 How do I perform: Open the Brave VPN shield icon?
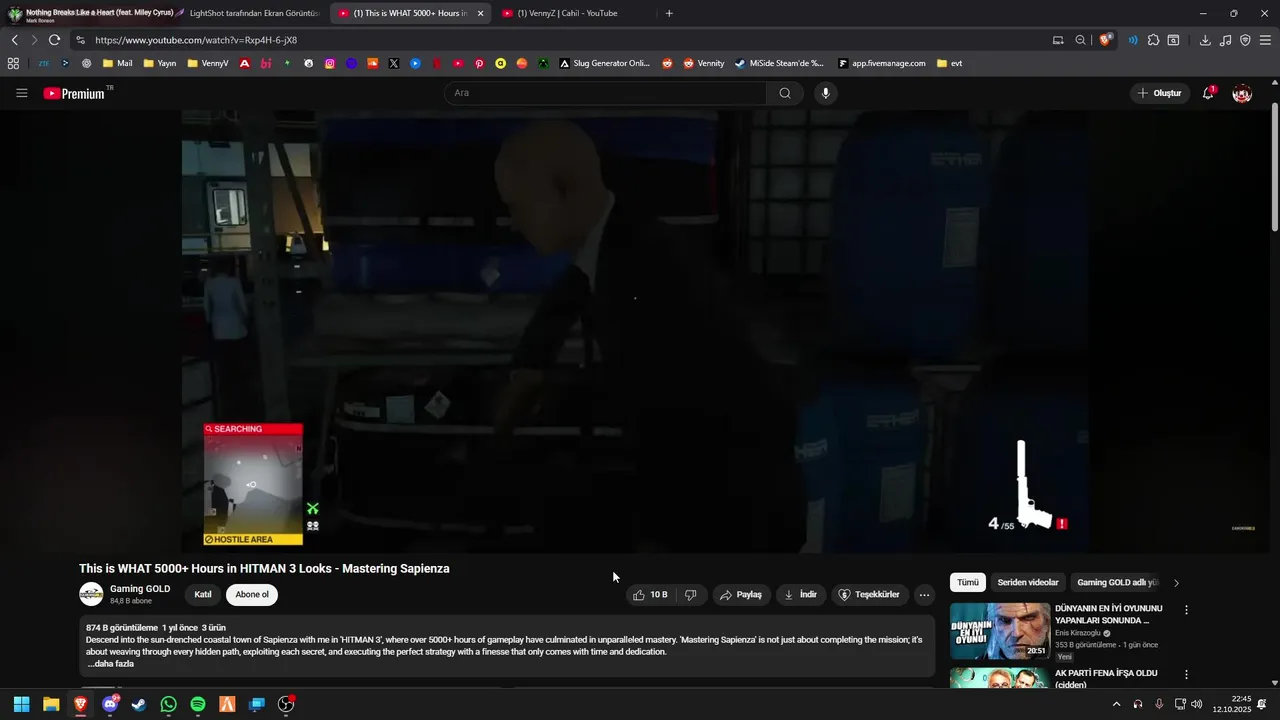coord(1245,40)
